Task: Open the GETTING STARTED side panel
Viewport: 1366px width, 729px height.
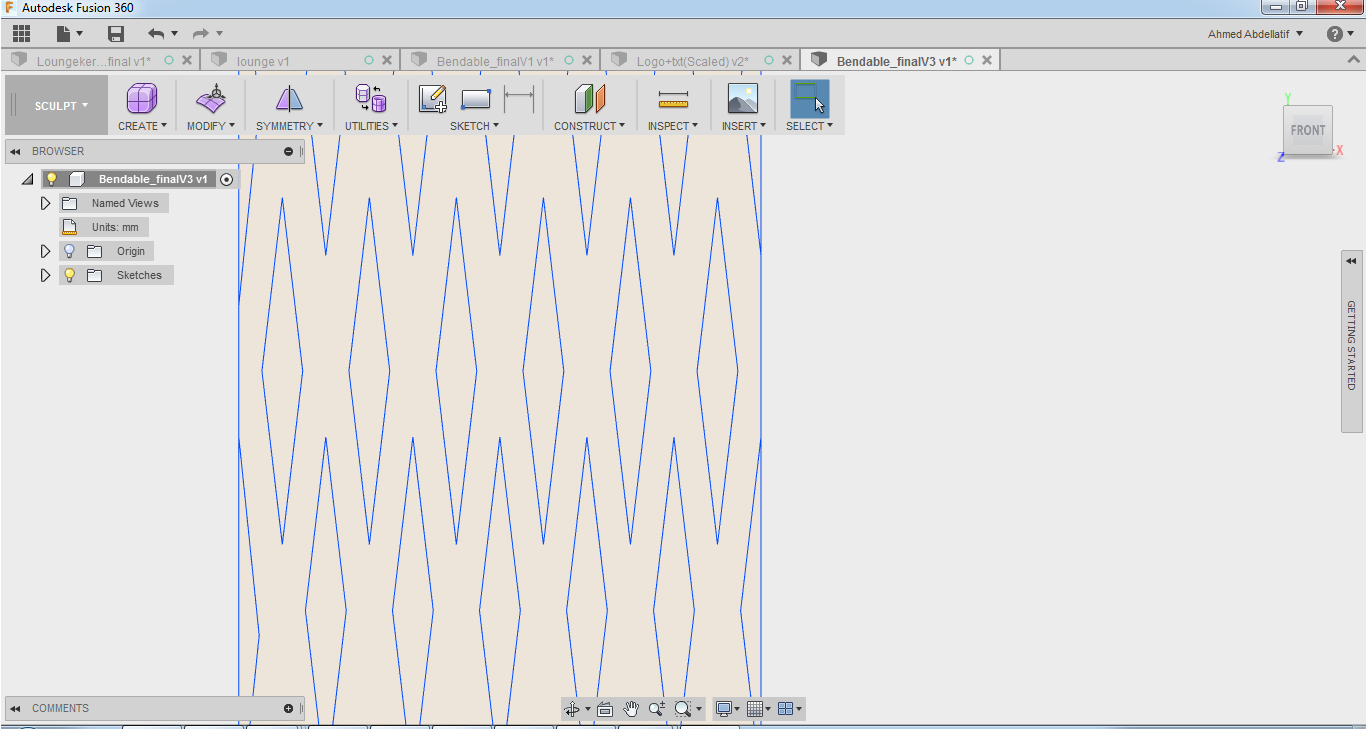Action: 1352,341
